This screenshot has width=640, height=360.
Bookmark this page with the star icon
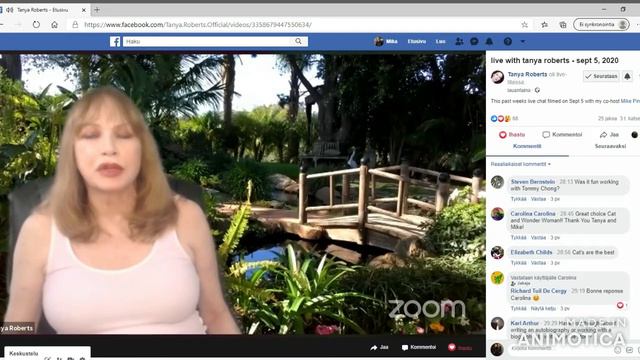pyautogui.click(x=524, y=24)
